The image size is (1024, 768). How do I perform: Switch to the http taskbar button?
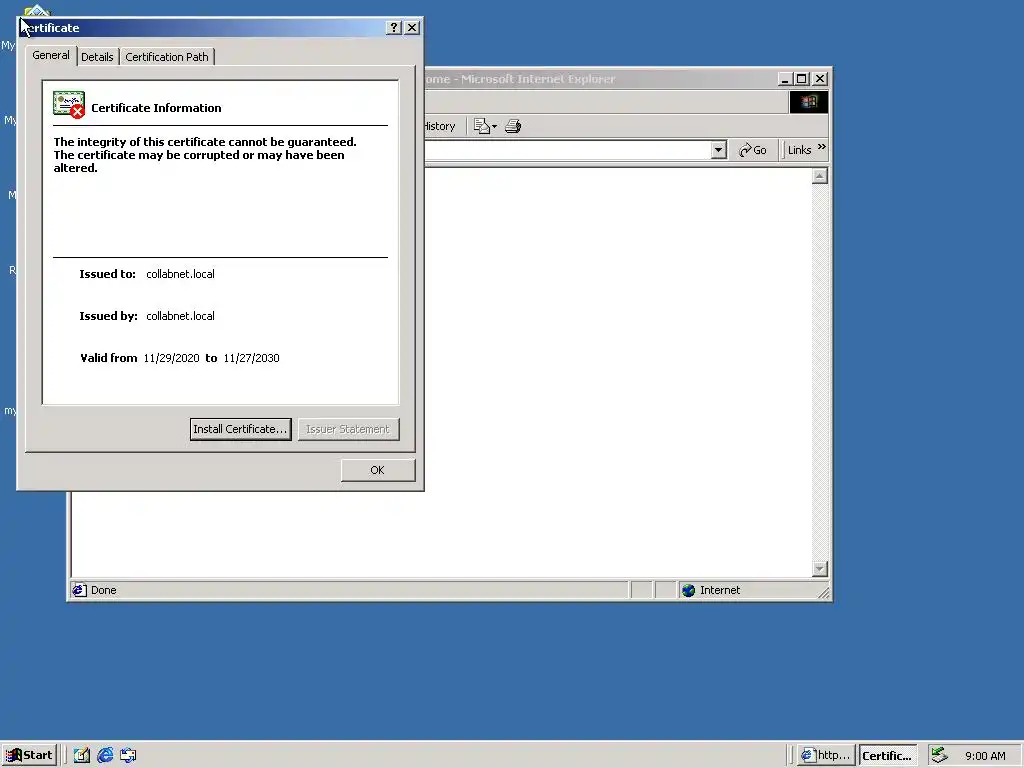coord(826,755)
